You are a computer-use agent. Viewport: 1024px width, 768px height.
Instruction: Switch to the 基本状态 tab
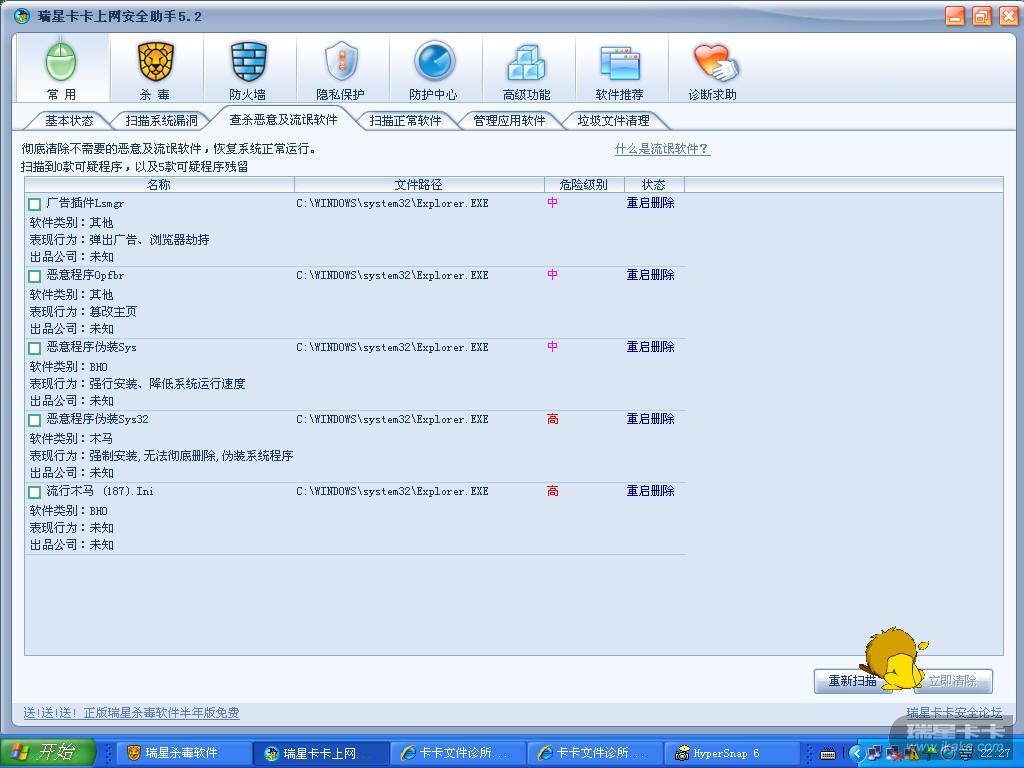pyautogui.click(x=69, y=121)
